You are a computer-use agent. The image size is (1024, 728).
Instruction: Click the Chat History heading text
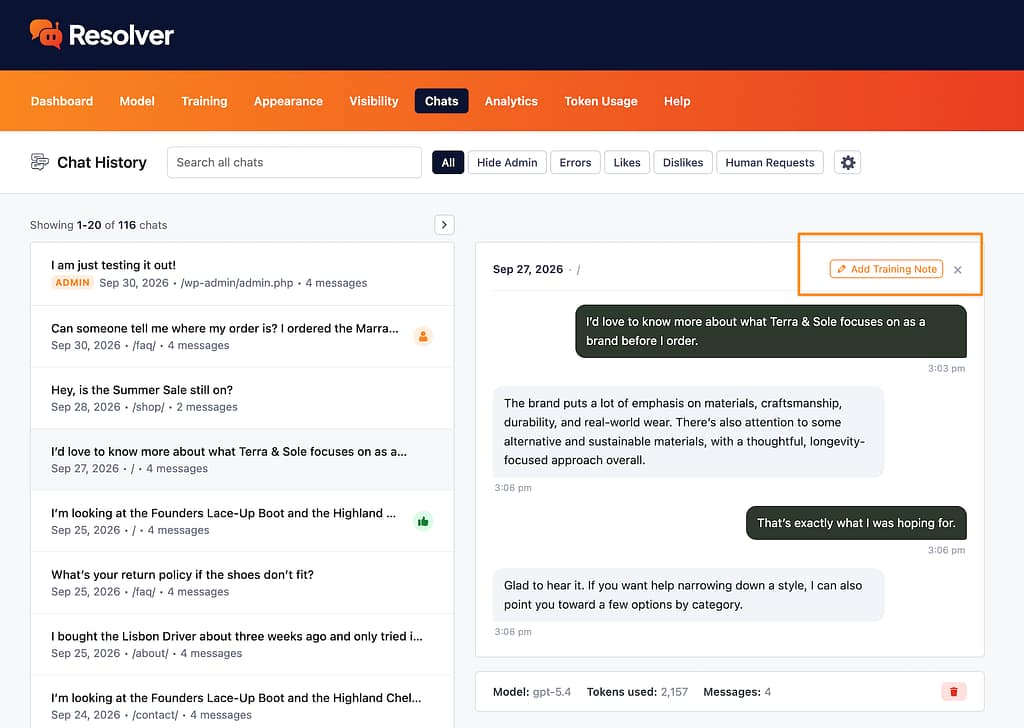coord(102,163)
